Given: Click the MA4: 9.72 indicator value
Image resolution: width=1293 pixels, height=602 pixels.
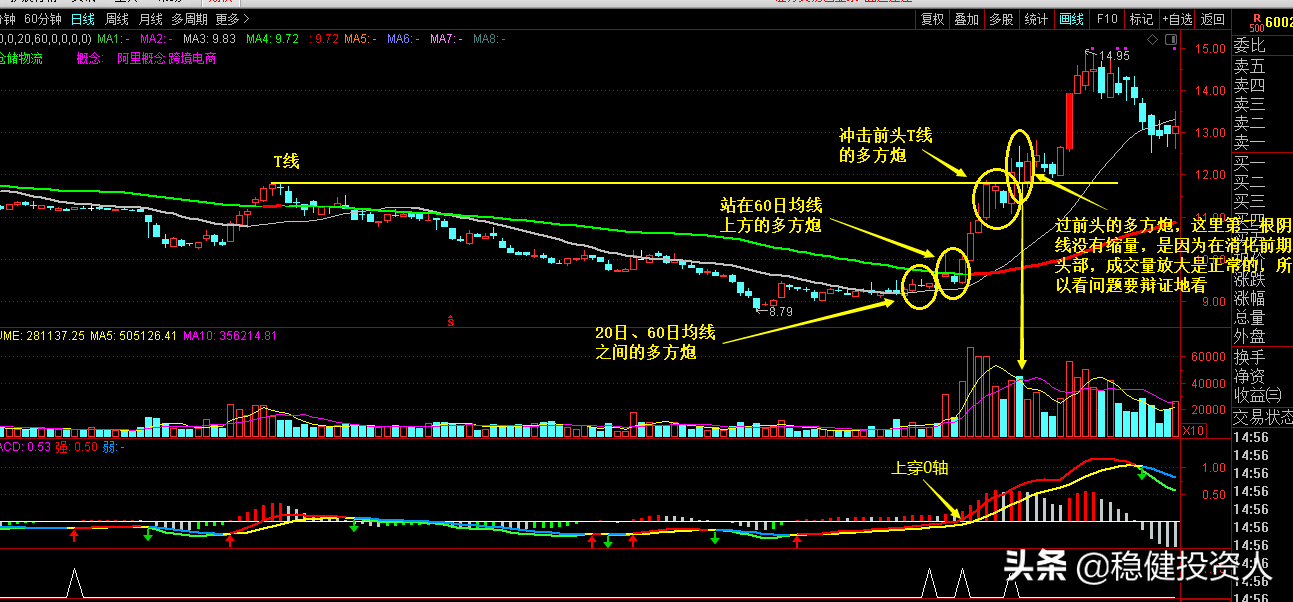Looking at the screenshot, I should 272,39.
